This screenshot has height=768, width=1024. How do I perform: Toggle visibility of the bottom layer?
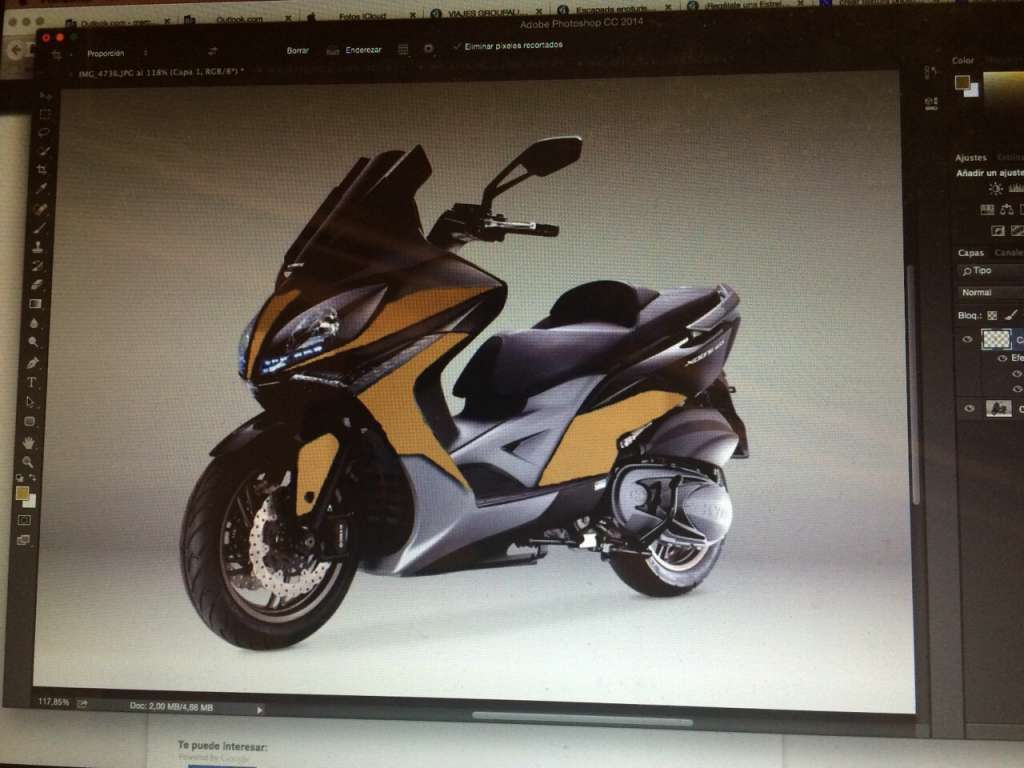coord(967,408)
